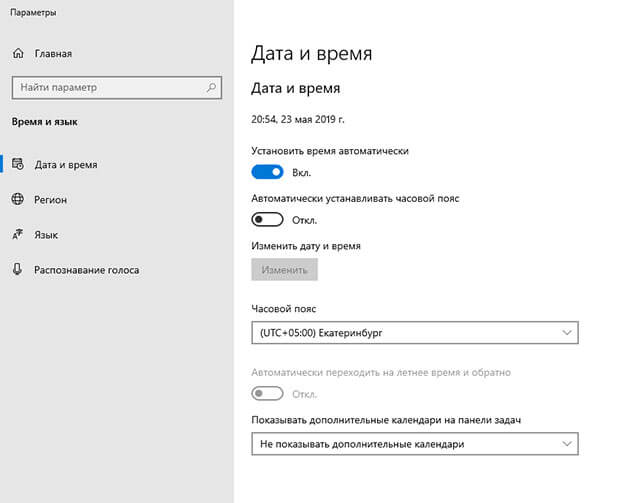Click the speech recognition microphone icon
The height and width of the screenshot is (503, 630).
17,269
